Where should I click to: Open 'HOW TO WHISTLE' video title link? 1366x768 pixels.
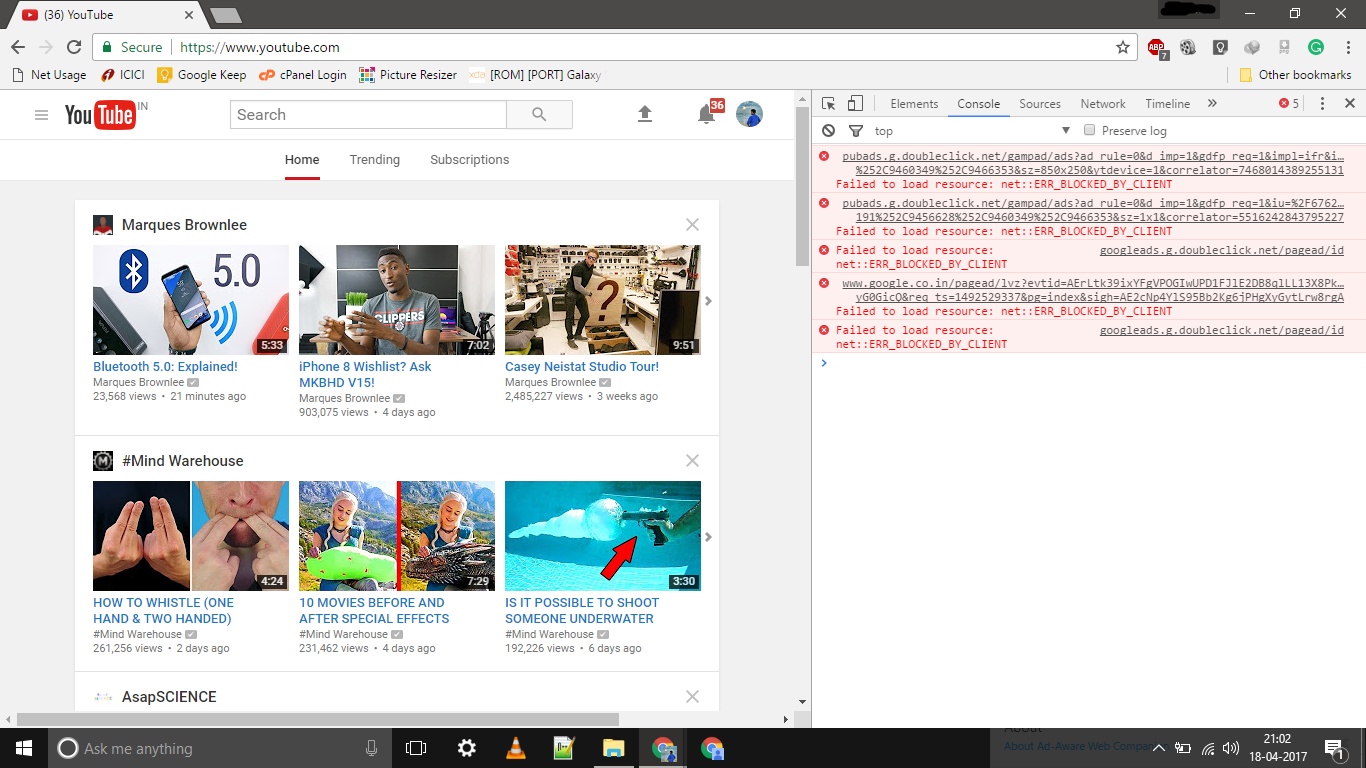tap(163, 610)
